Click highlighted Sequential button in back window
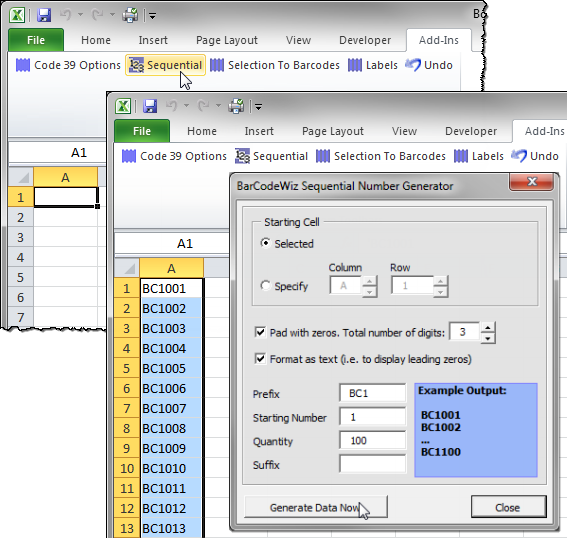Screen dimensions: 567x538 pos(165,65)
